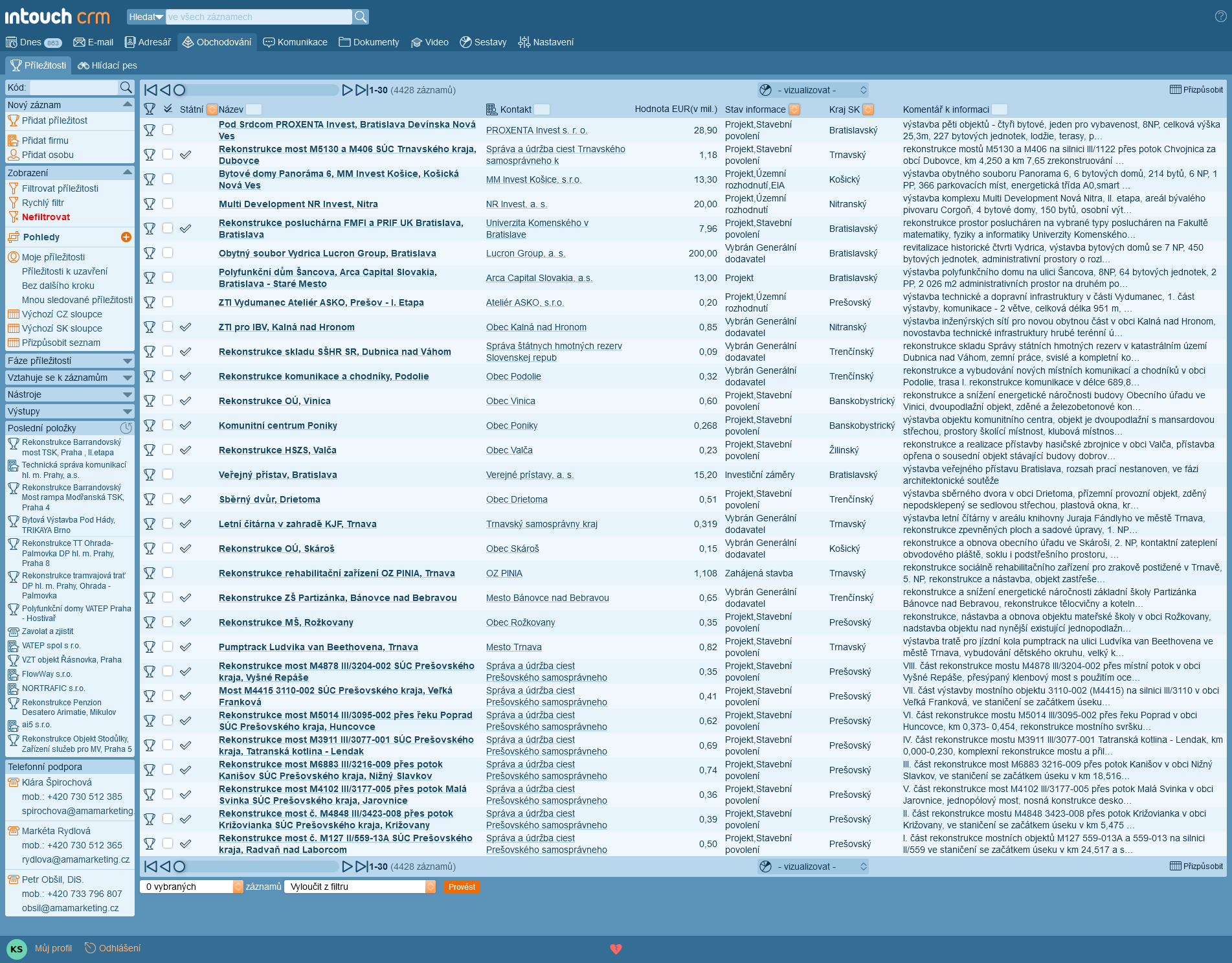Image resolution: width=1232 pixels, height=963 pixels.
Task: Click the search magnifier icon in top bar
Action: (x=361, y=17)
